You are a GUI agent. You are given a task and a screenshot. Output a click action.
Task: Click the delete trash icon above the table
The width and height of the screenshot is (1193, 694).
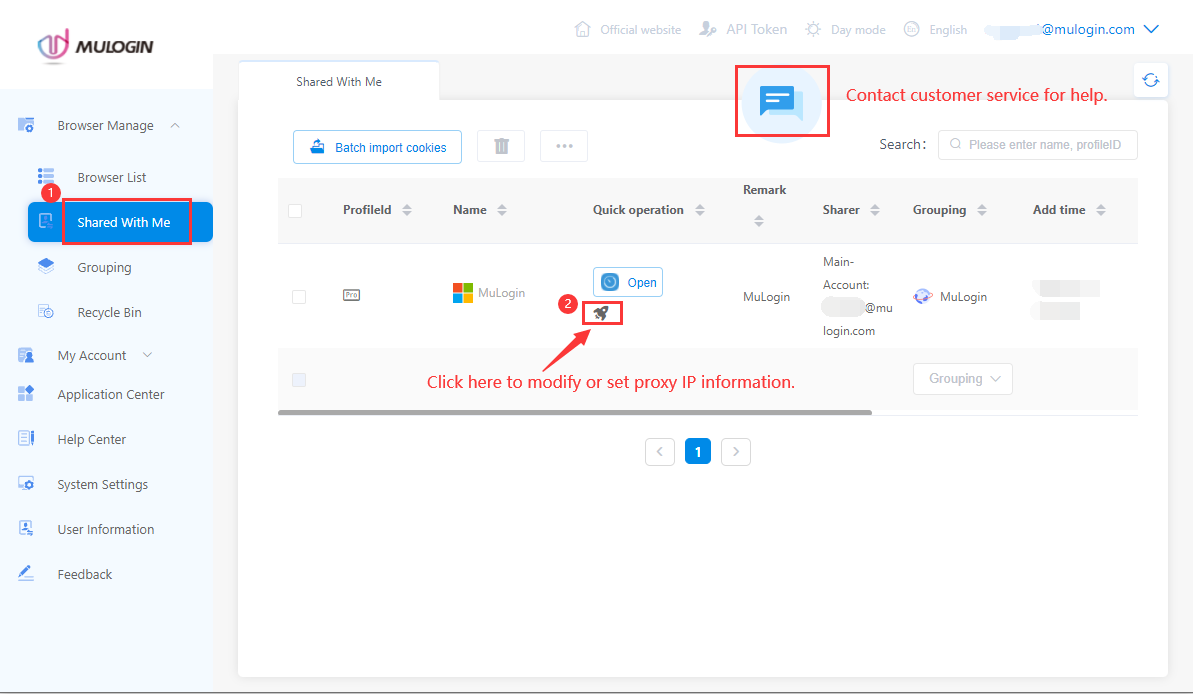(x=500, y=145)
